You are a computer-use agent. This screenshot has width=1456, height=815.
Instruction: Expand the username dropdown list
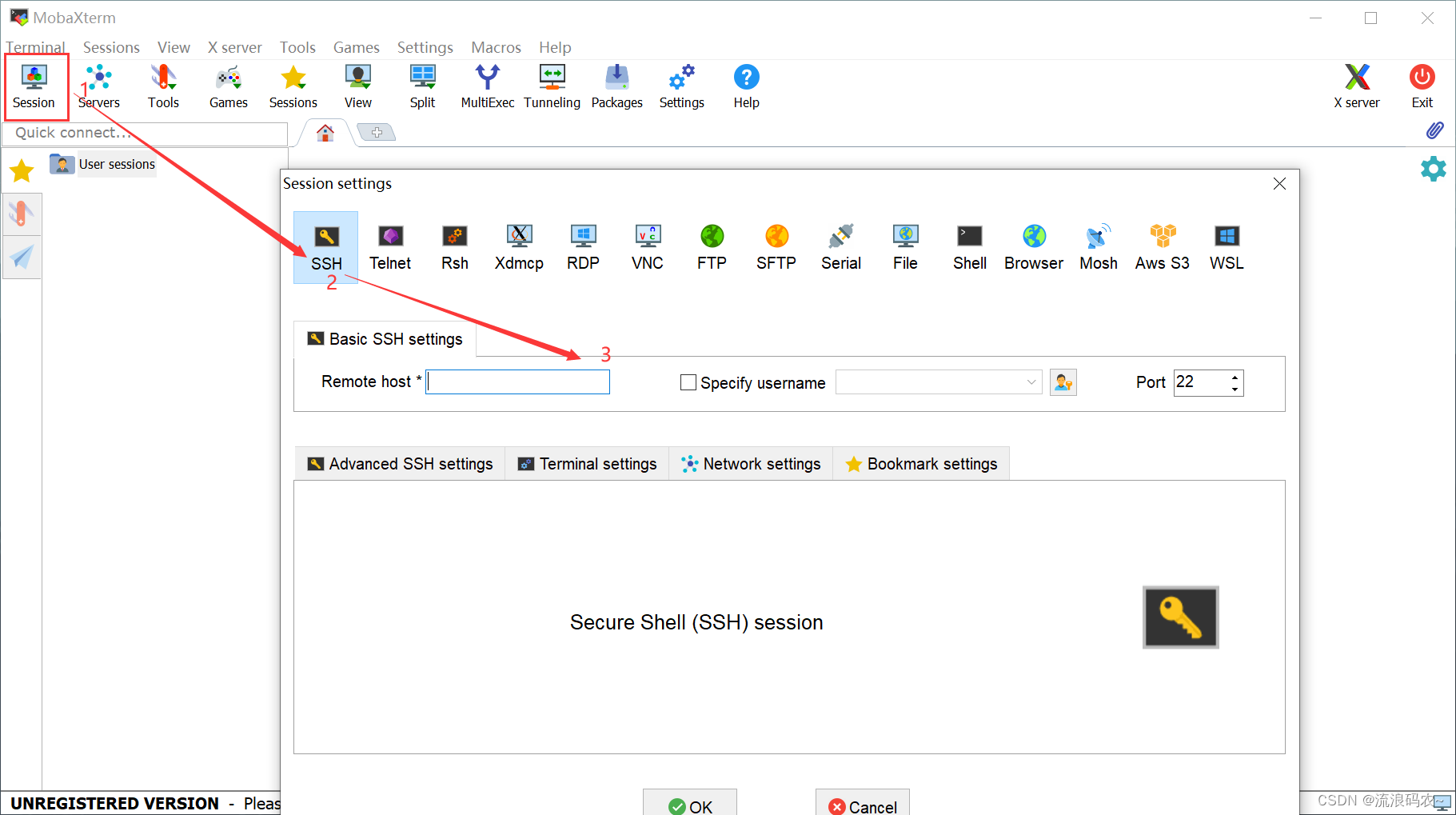click(x=1031, y=382)
